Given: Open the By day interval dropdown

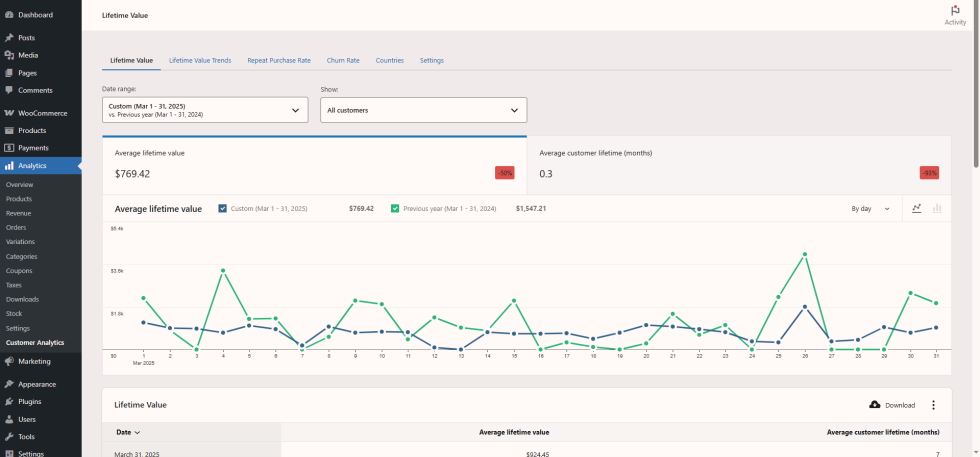Looking at the screenshot, I should [x=870, y=209].
